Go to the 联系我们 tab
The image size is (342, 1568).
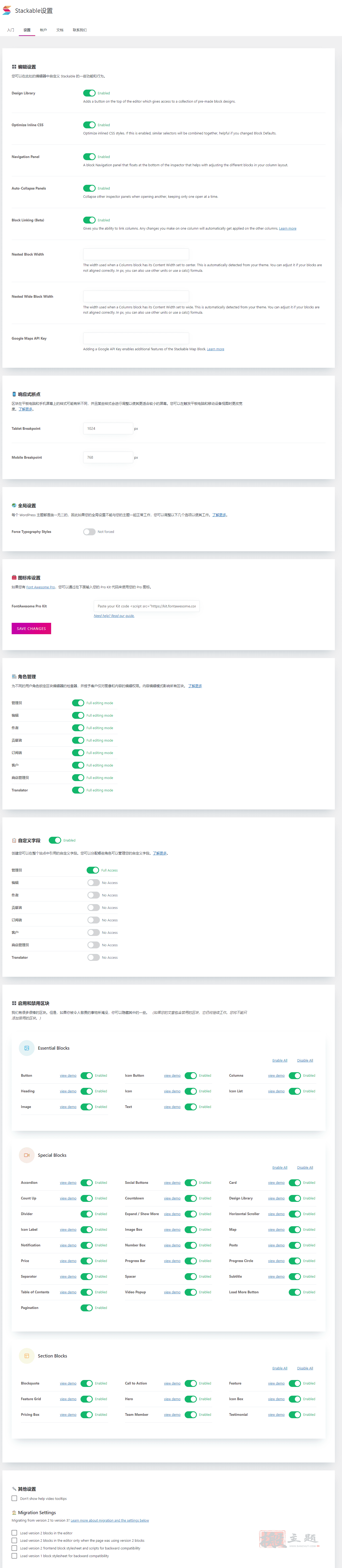click(80, 30)
